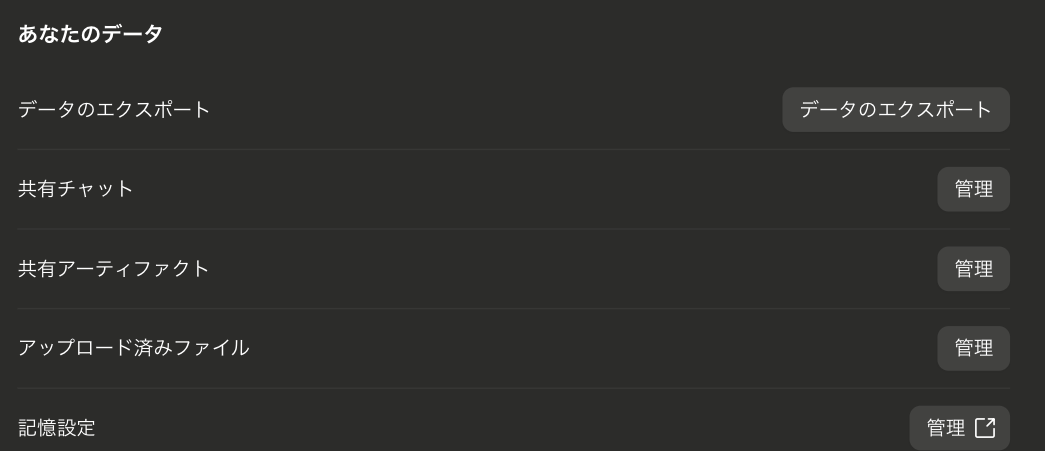Select the あなたのデータ section heading

(x=91, y=33)
